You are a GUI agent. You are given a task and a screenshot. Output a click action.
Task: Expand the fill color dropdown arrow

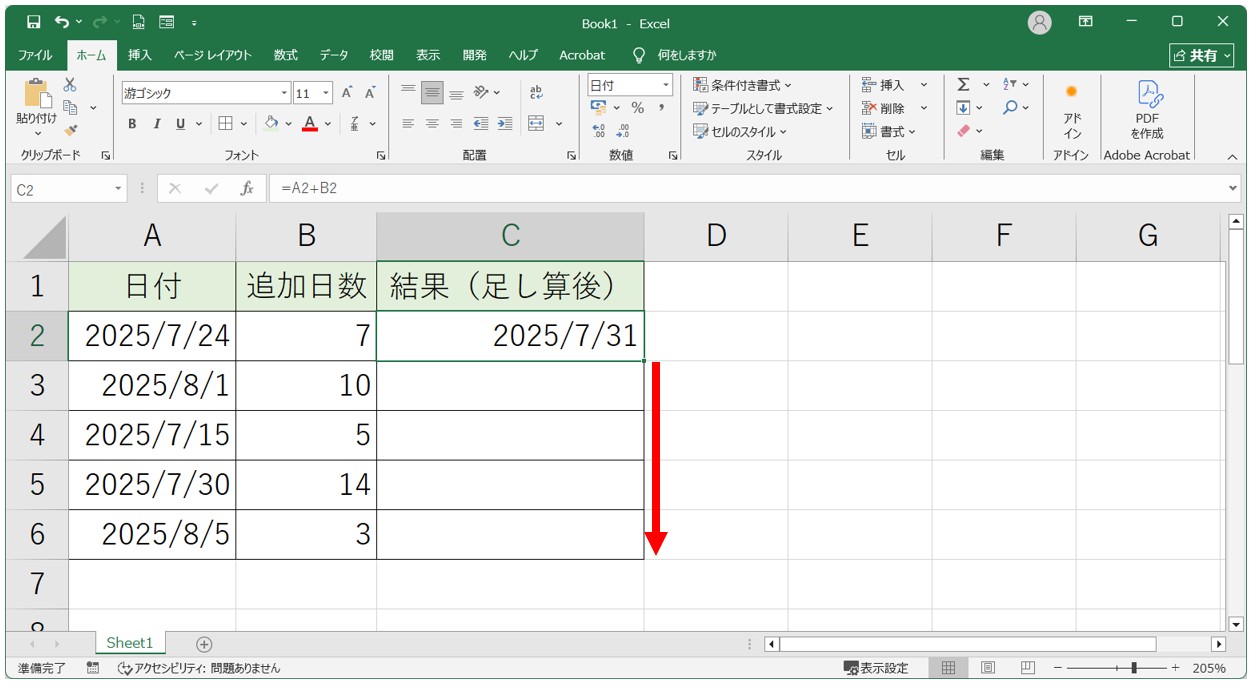point(288,124)
